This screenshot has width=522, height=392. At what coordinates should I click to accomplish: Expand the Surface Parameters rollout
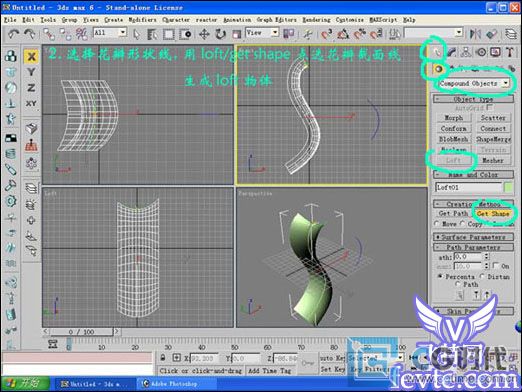(x=473, y=237)
